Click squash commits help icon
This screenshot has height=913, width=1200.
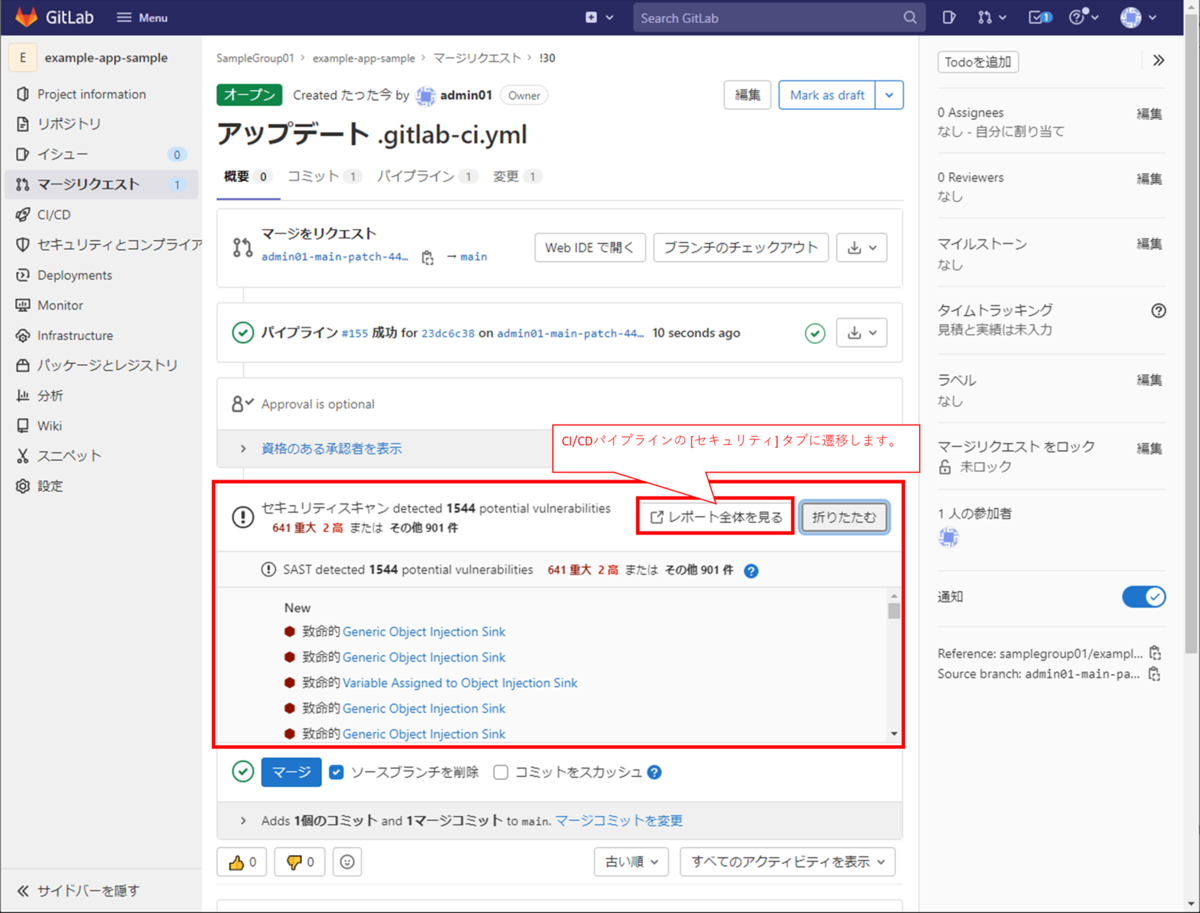pos(654,772)
